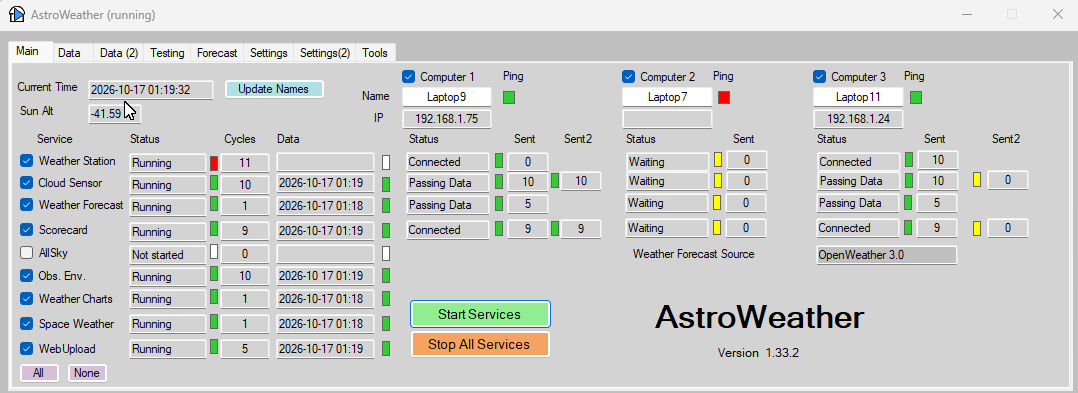This screenshot has height=393, width=1078.
Task: Click the All services selection button
Action: pos(38,373)
